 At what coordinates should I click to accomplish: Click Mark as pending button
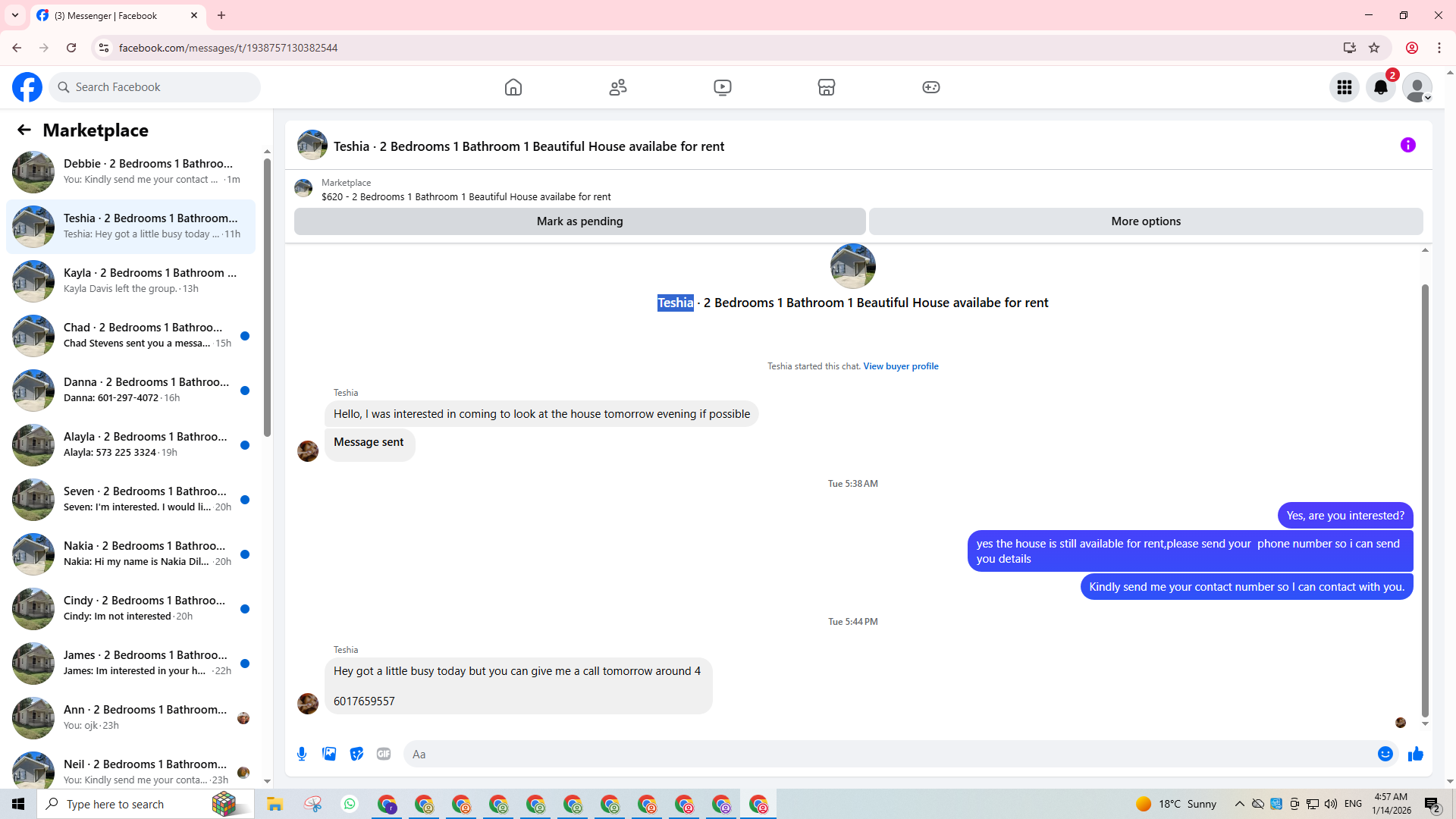579,221
